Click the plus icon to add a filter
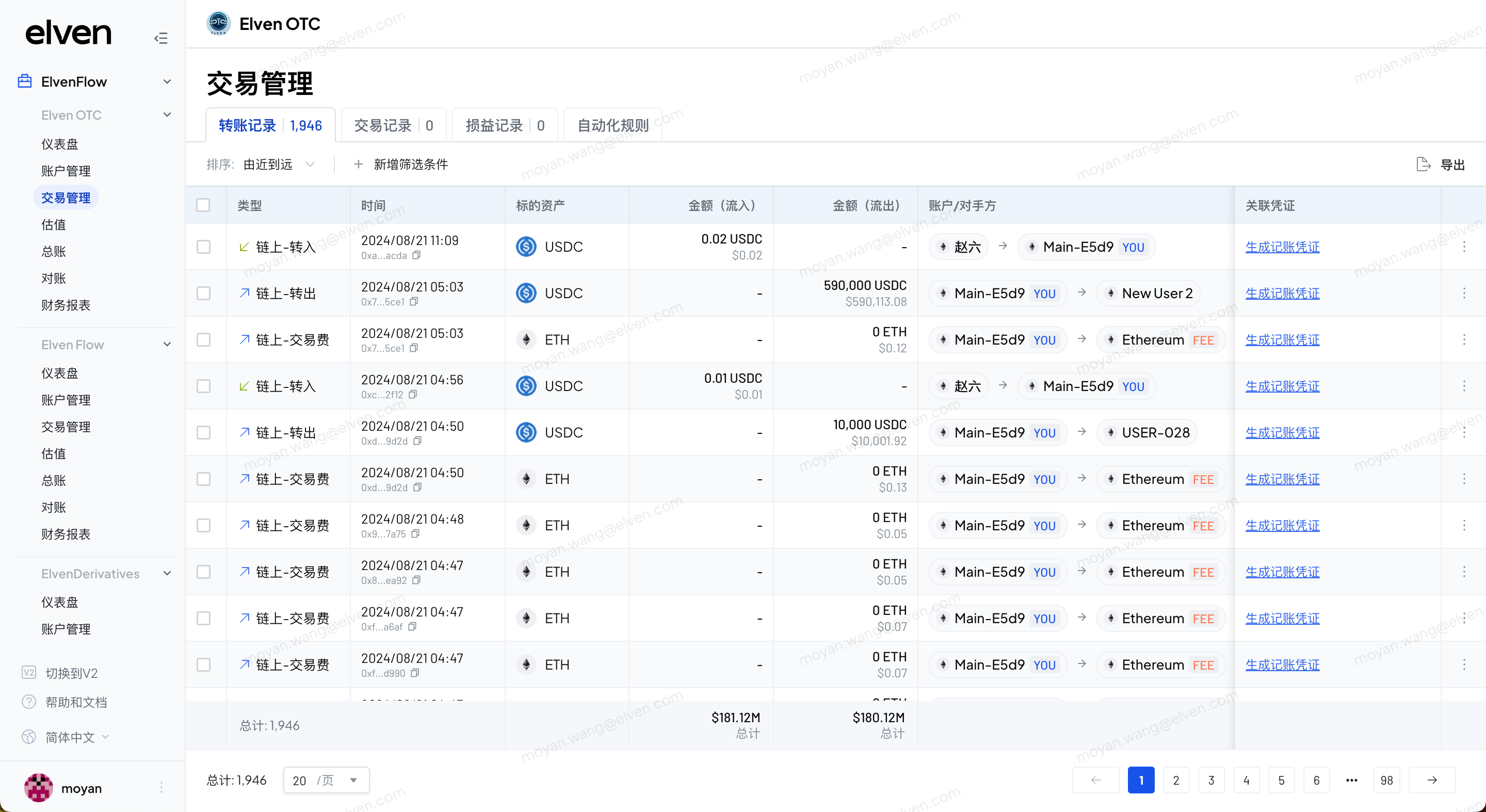The width and height of the screenshot is (1486, 812). (358, 165)
